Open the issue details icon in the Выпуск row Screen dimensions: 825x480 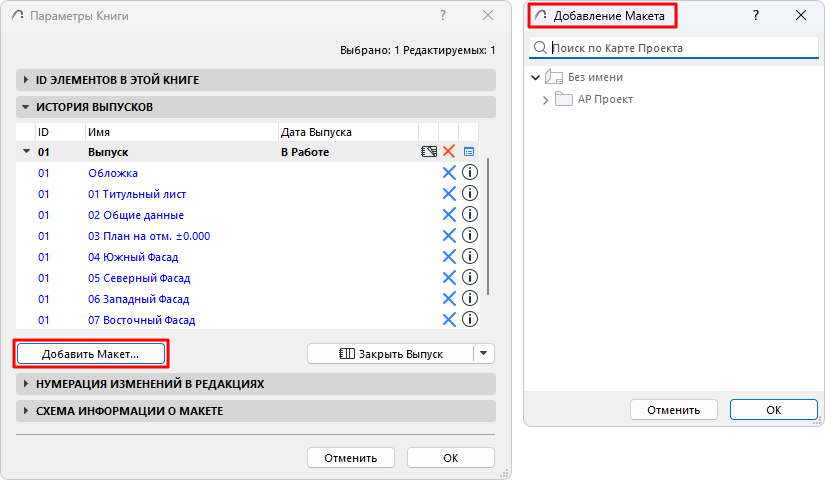(469, 152)
